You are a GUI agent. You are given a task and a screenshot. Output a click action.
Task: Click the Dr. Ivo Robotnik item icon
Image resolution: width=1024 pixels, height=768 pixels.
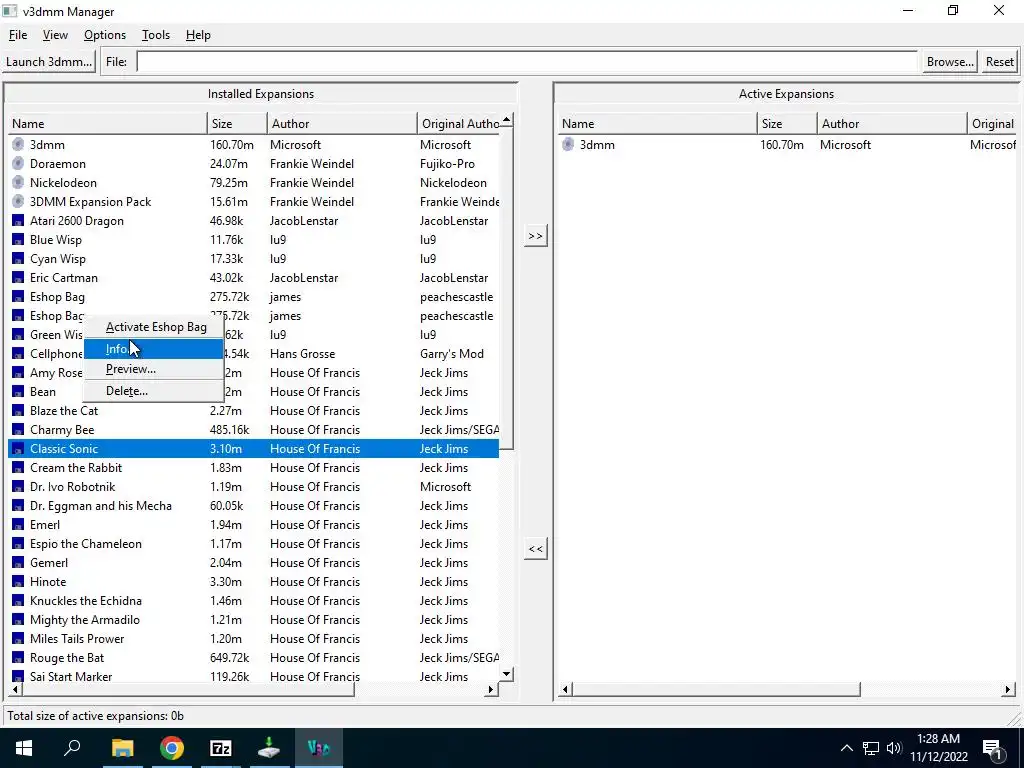[18, 487]
